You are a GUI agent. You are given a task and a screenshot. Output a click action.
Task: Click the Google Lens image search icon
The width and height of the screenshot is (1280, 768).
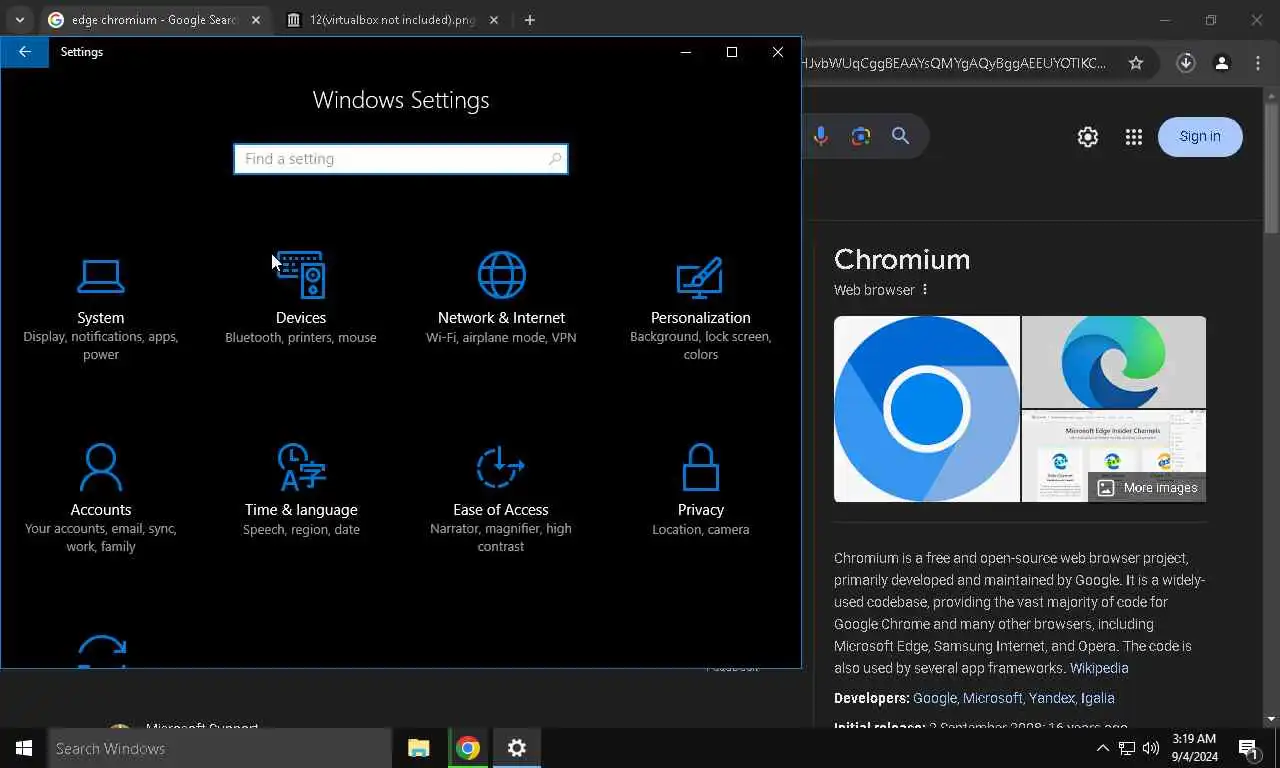(x=861, y=137)
